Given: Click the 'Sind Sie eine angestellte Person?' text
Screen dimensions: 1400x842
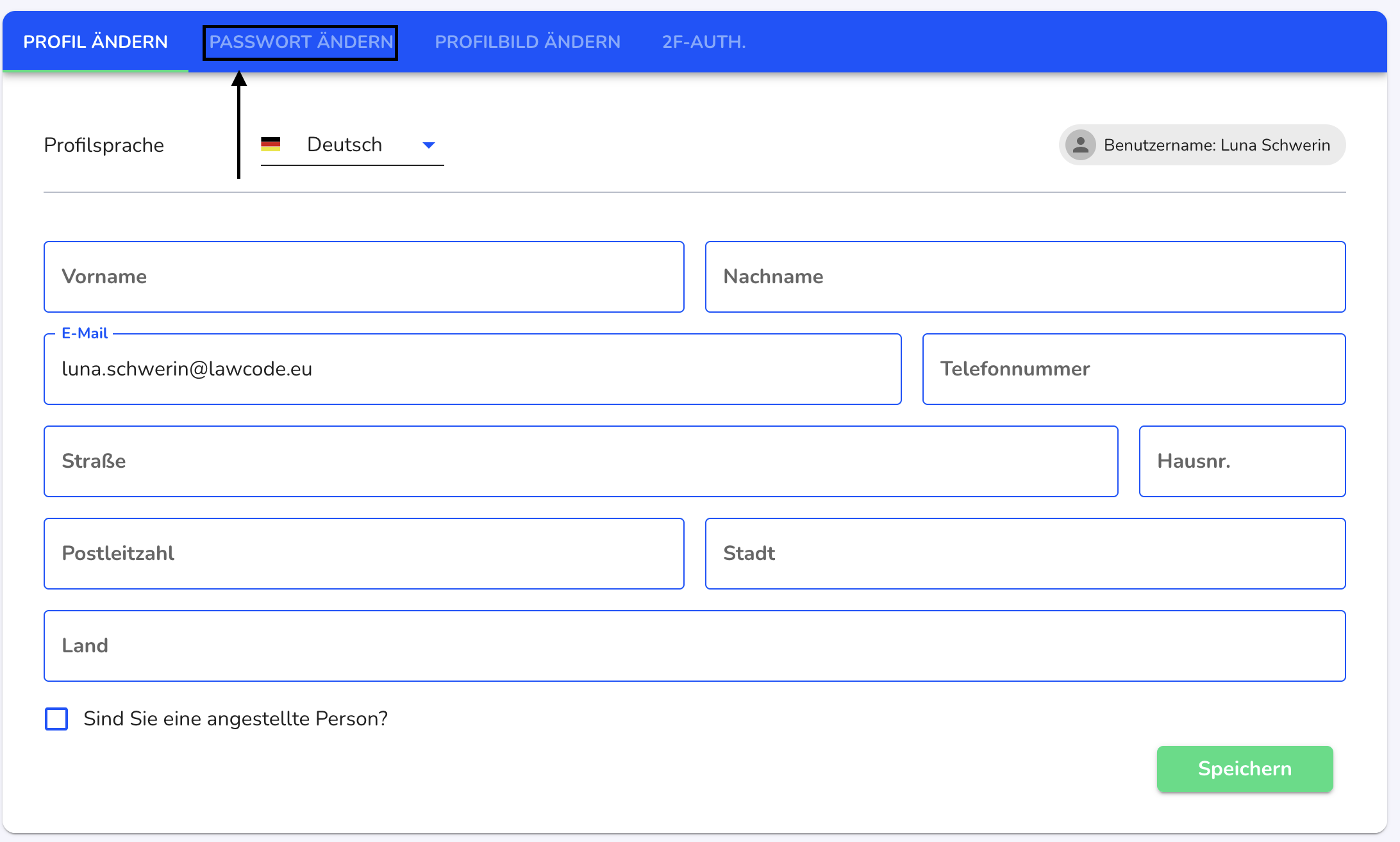Looking at the screenshot, I should (x=236, y=719).
